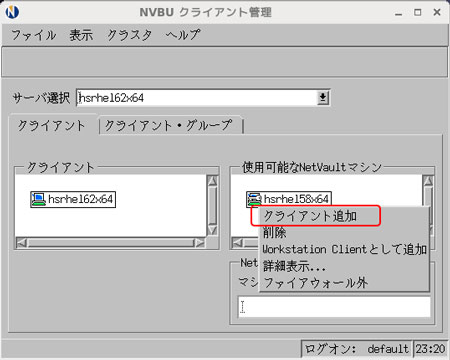This screenshot has height=360, width=450.
Task: Select the hsrhel58x64 machine icon
Action: (x=254, y=199)
